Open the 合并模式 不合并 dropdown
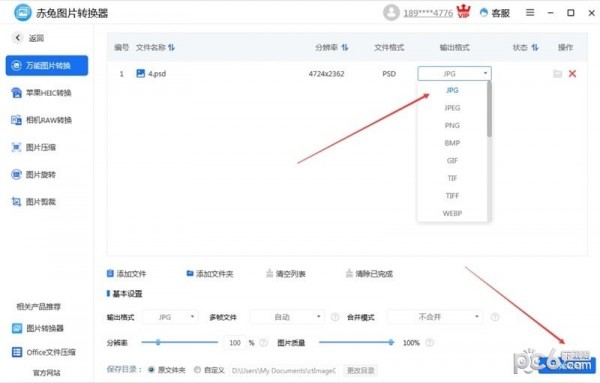600x383 pixels. click(435, 317)
